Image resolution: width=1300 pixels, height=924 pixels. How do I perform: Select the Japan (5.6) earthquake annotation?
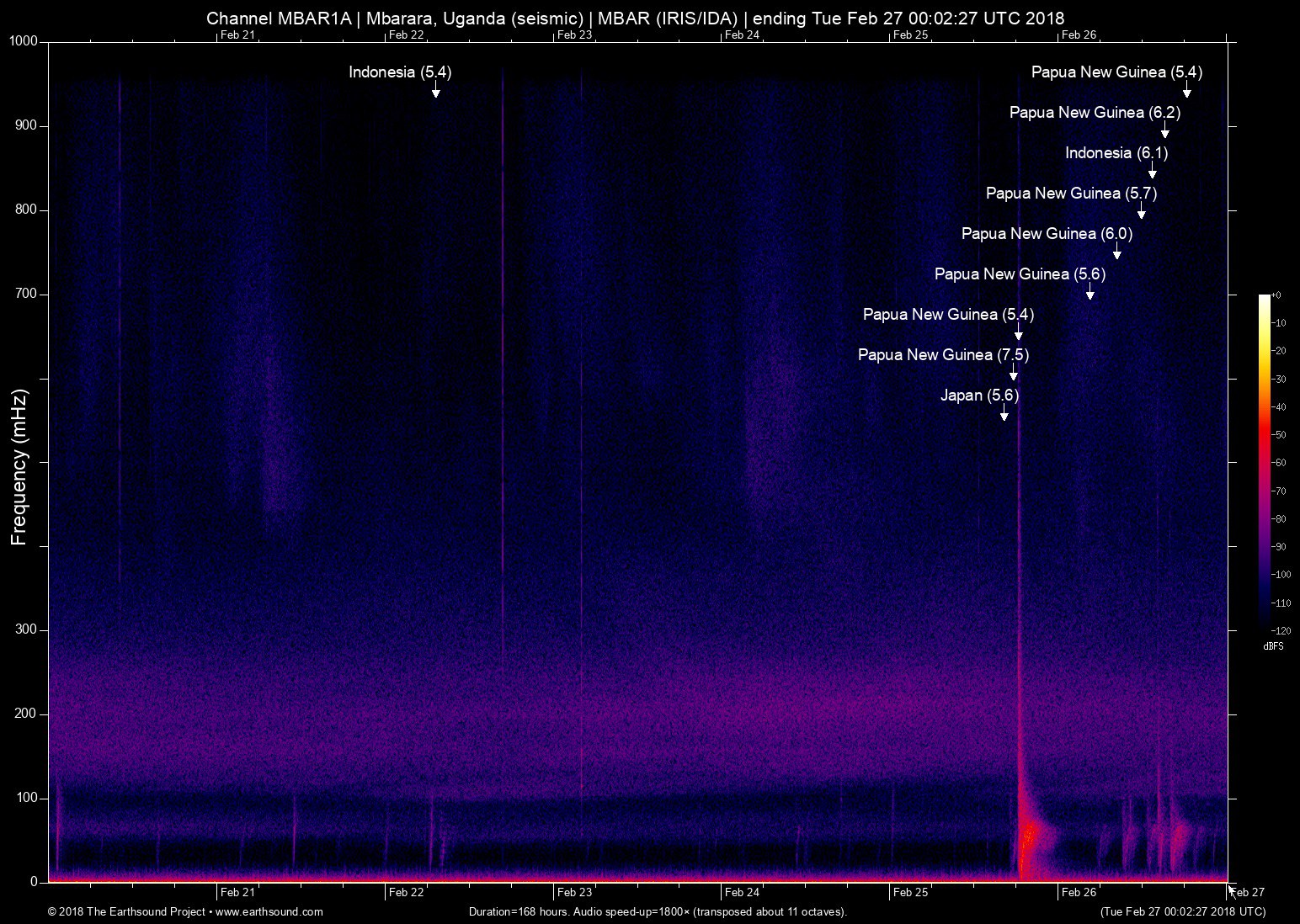[979, 396]
